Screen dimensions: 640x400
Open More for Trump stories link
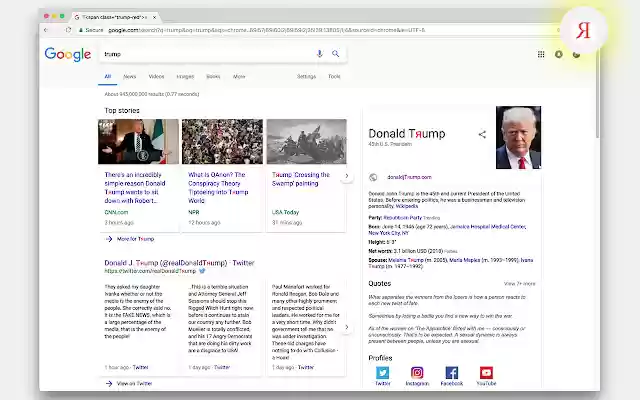(x=136, y=239)
